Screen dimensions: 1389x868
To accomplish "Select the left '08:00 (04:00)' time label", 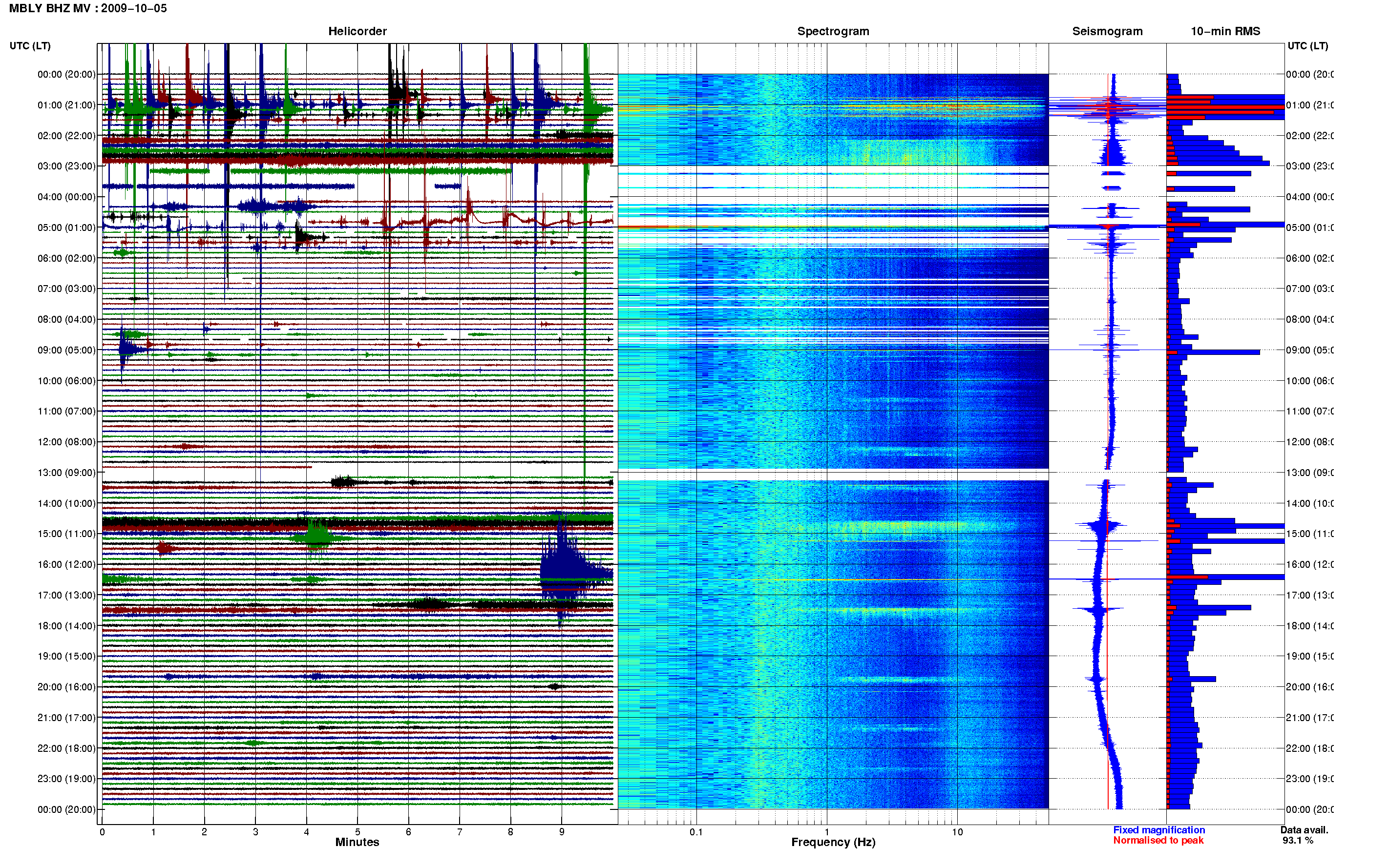I will (x=66, y=319).
